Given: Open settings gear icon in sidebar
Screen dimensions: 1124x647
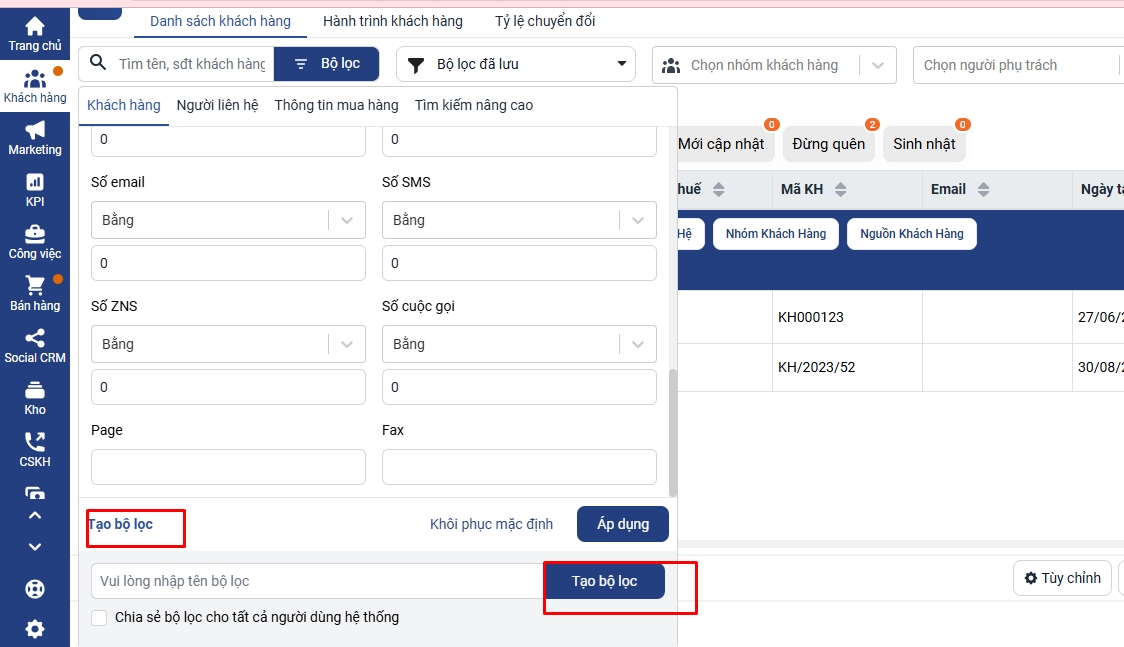Looking at the screenshot, I should point(35,629).
